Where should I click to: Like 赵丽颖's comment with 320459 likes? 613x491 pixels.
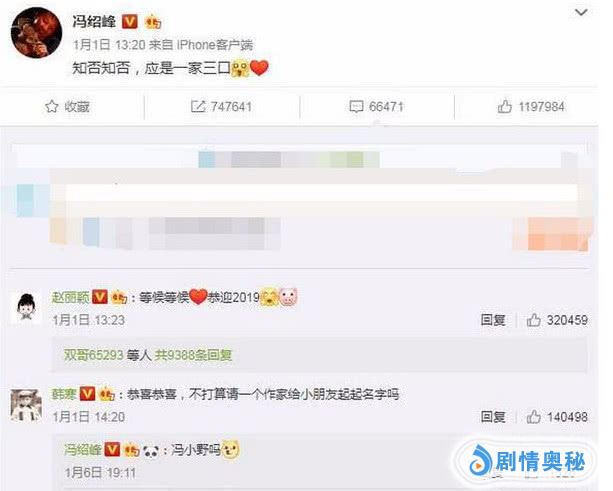(533, 320)
